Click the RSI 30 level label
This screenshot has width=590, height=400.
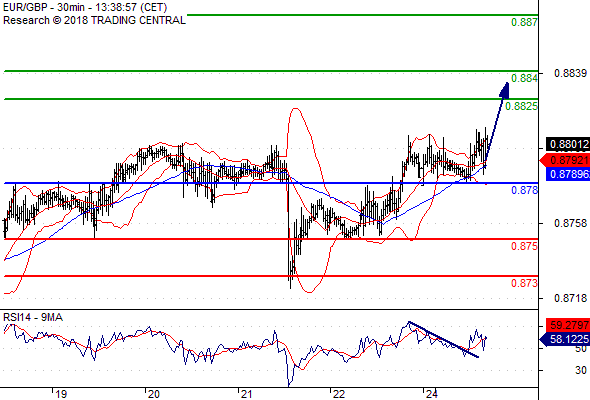point(581,370)
